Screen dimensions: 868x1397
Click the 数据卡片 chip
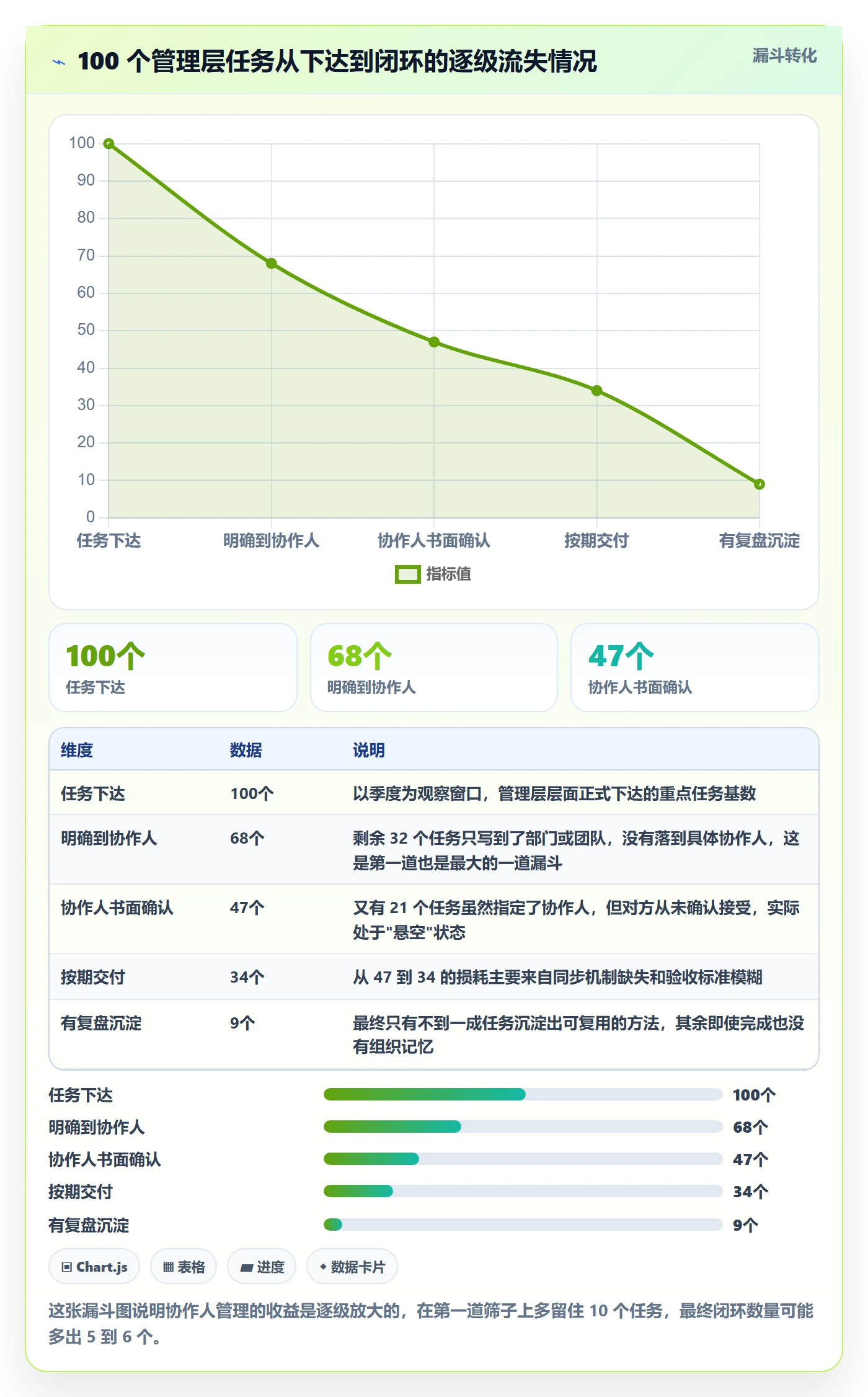click(352, 1267)
